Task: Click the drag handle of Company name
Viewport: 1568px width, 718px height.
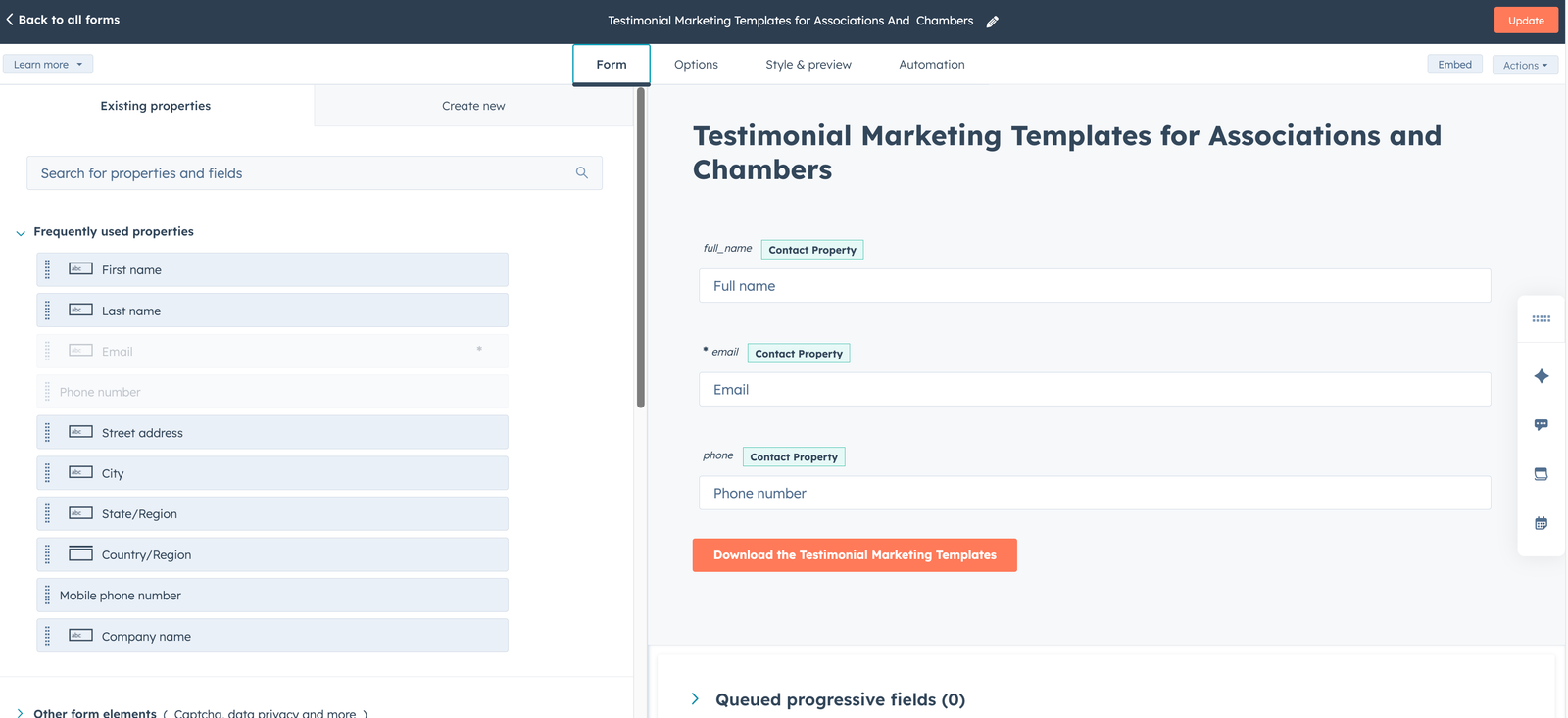Action: 47,636
